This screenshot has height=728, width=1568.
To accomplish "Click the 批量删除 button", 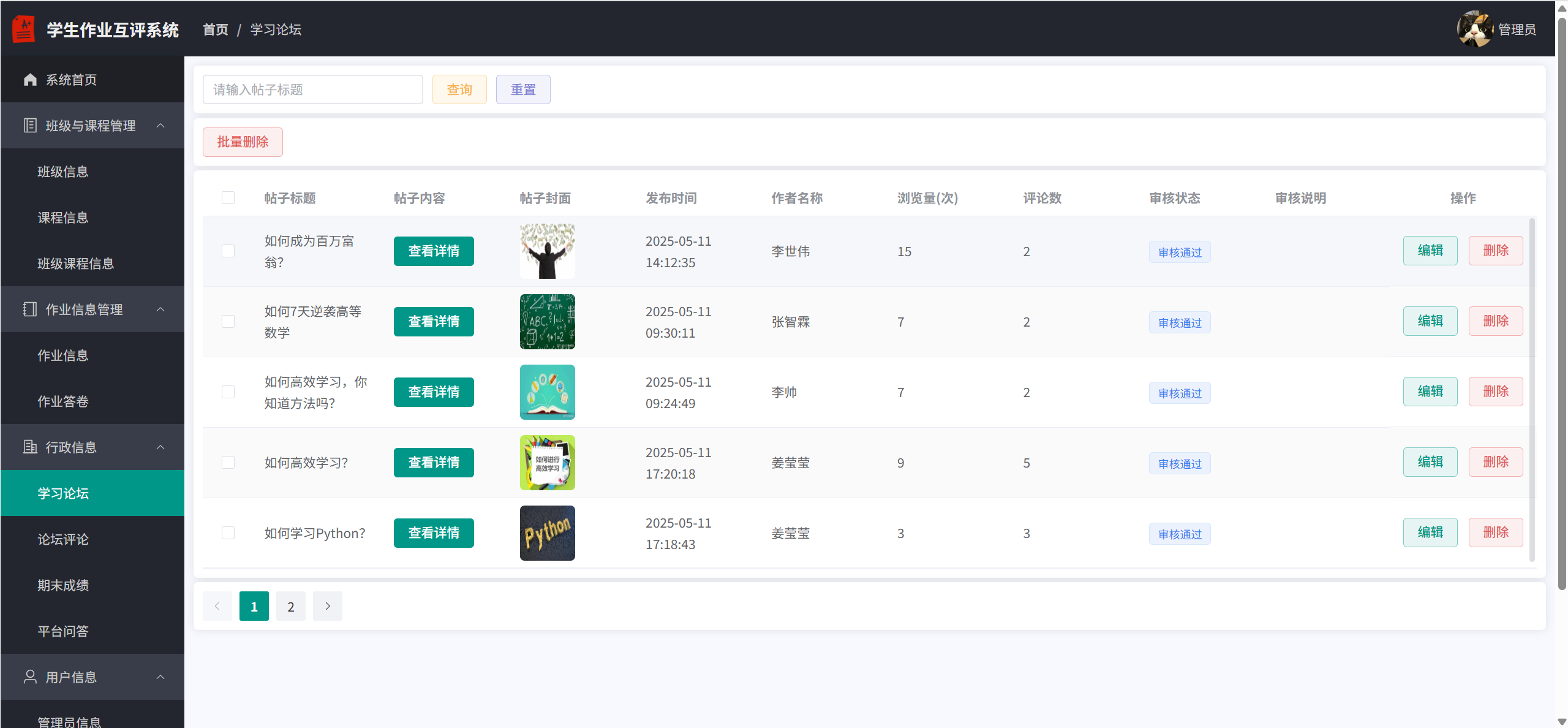I will (x=243, y=142).
